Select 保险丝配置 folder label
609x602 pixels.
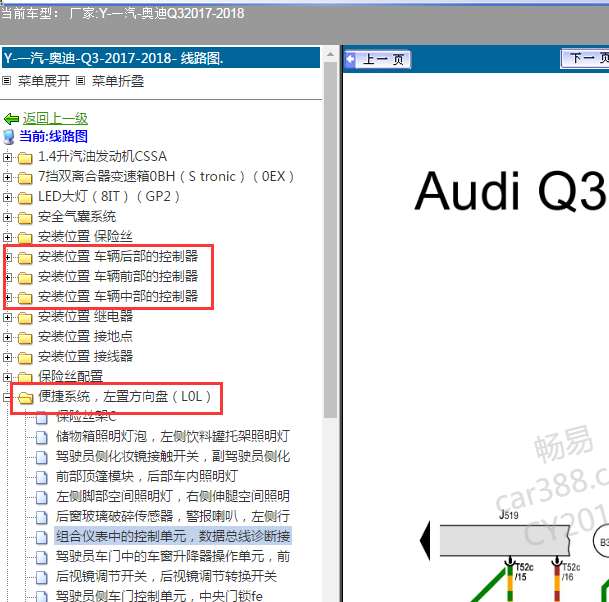pos(70,376)
